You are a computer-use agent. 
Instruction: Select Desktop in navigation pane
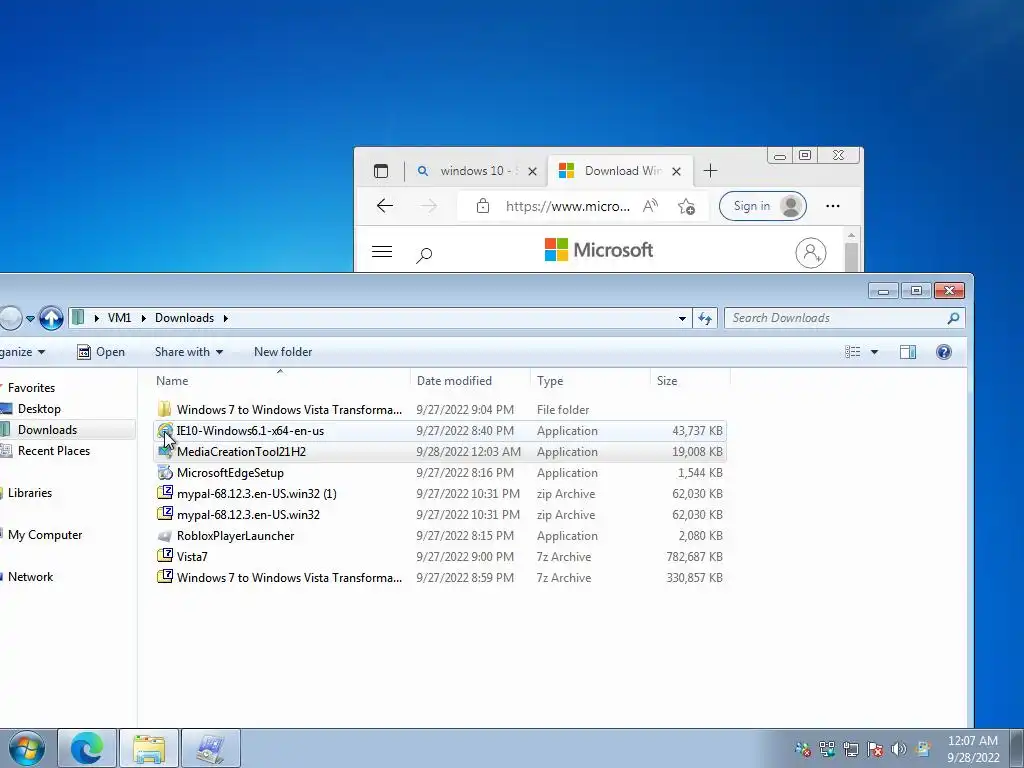tap(39, 409)
